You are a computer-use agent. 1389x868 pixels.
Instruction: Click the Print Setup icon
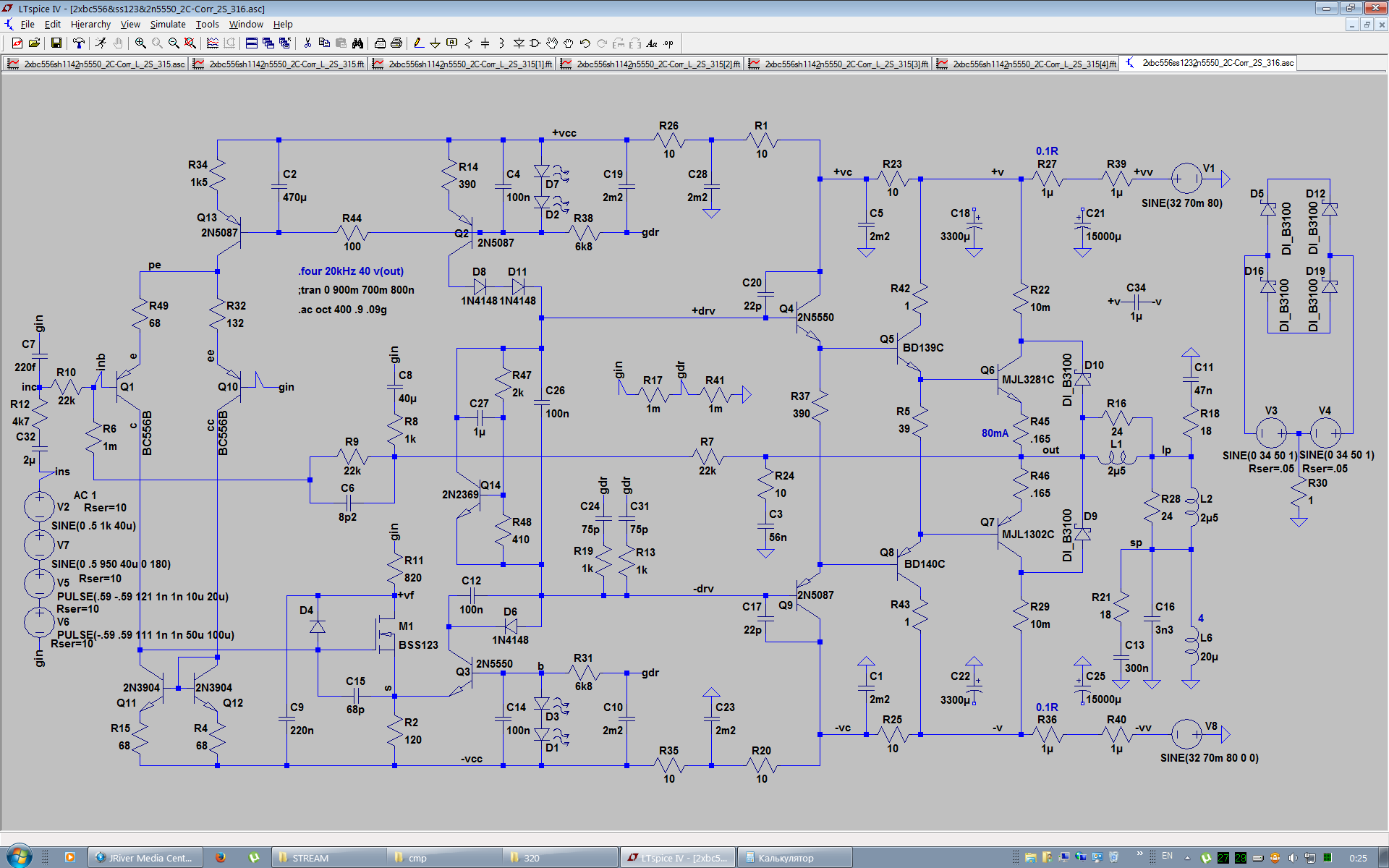(x=380, y=43)
